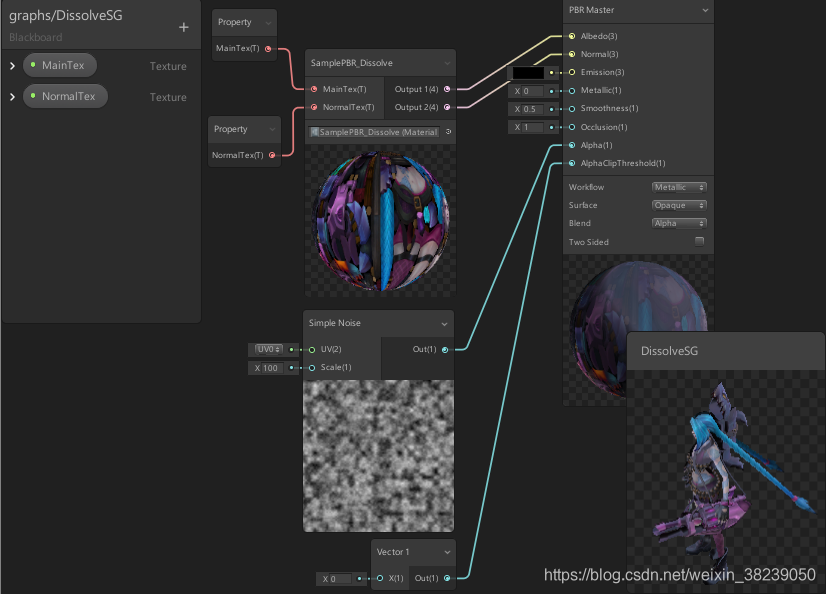Select the SamplePBR_Dissolve node title

[x=352, y=63]
